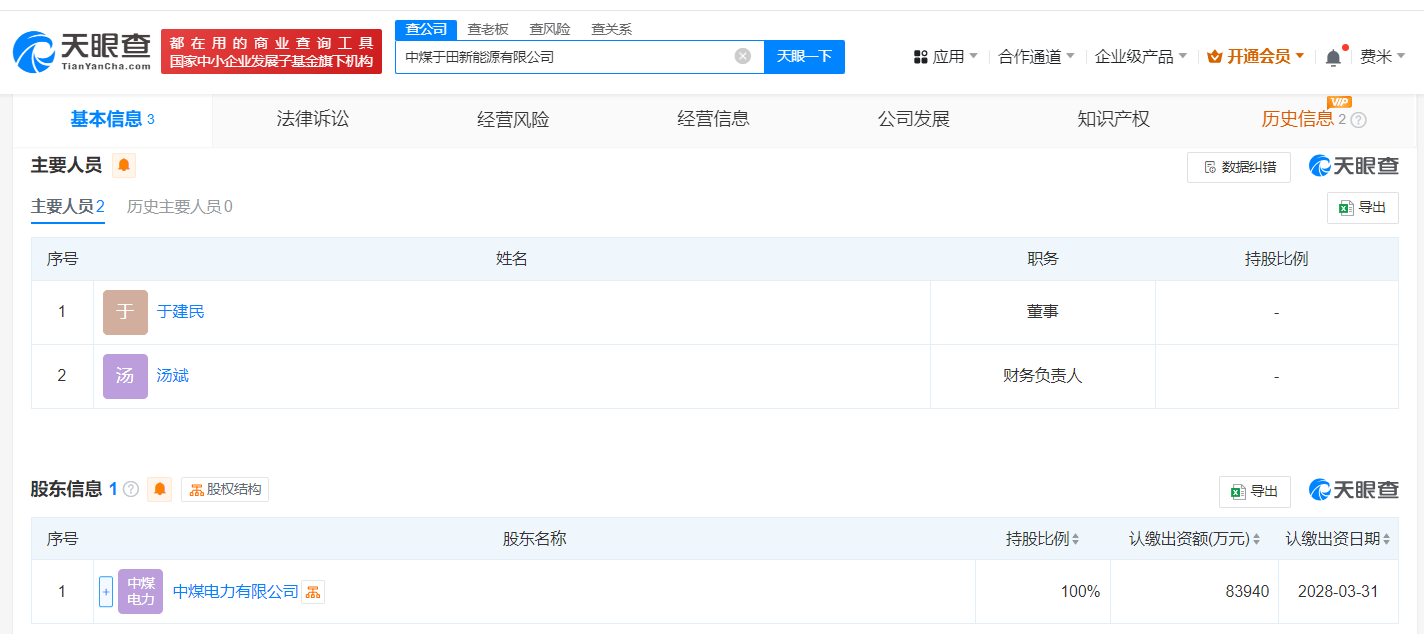
Task: Click the 天眼一下 search button
Action: pos(804,57)
